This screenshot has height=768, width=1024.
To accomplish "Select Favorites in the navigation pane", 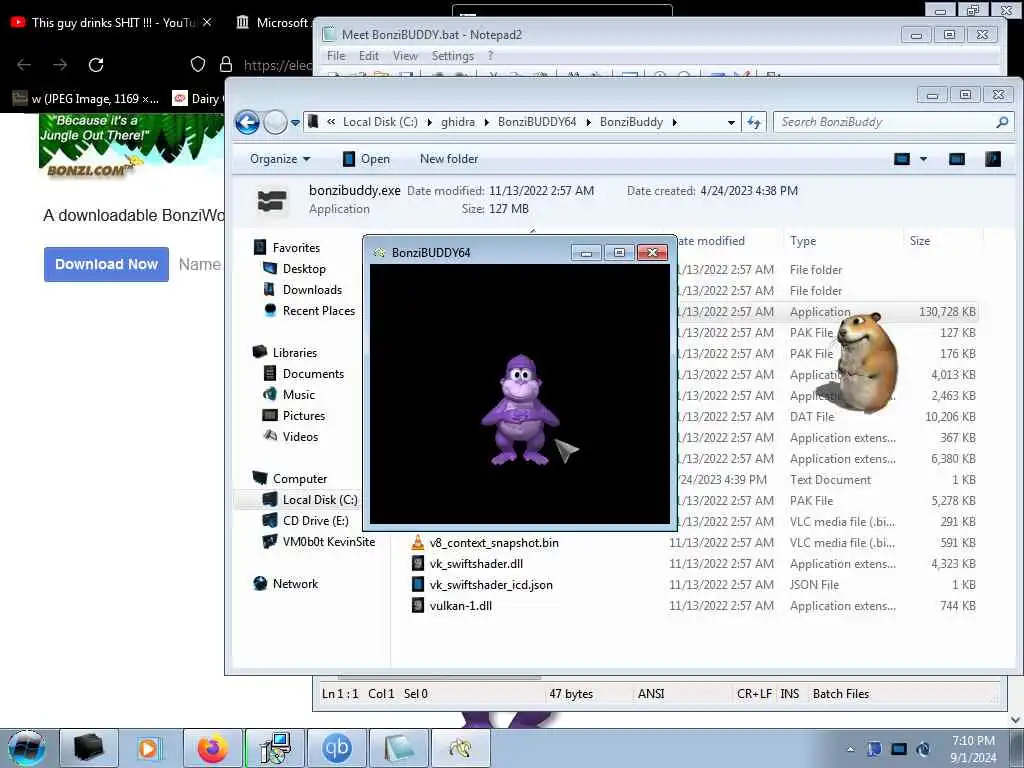I will coord(296,248).
